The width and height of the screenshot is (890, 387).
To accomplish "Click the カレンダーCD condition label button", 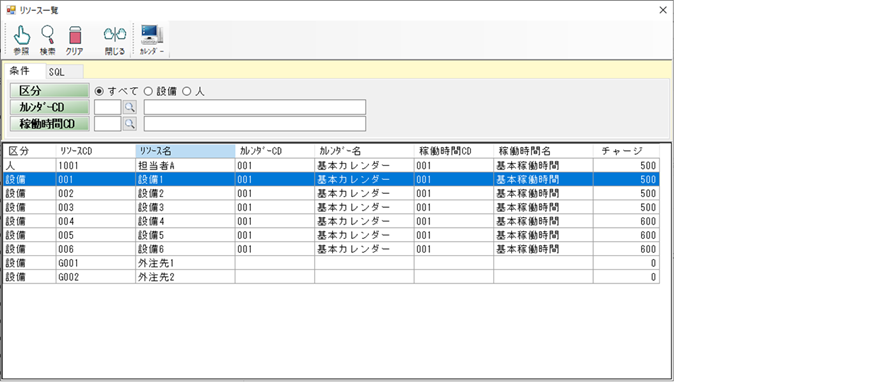I will [x=49, y=107].
